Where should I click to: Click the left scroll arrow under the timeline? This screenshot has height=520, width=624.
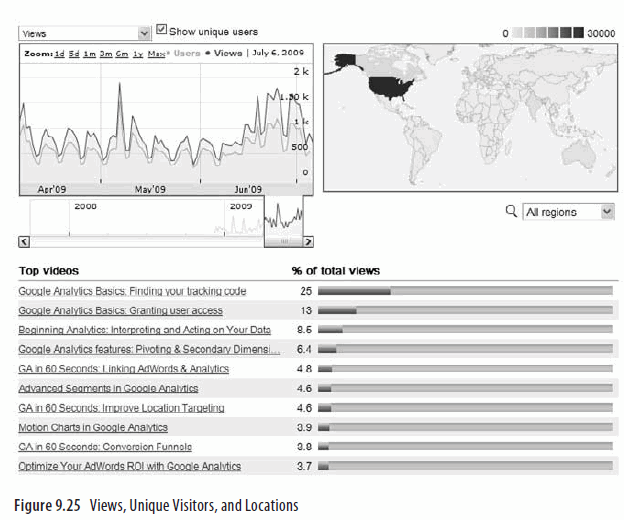click(25, 241)
